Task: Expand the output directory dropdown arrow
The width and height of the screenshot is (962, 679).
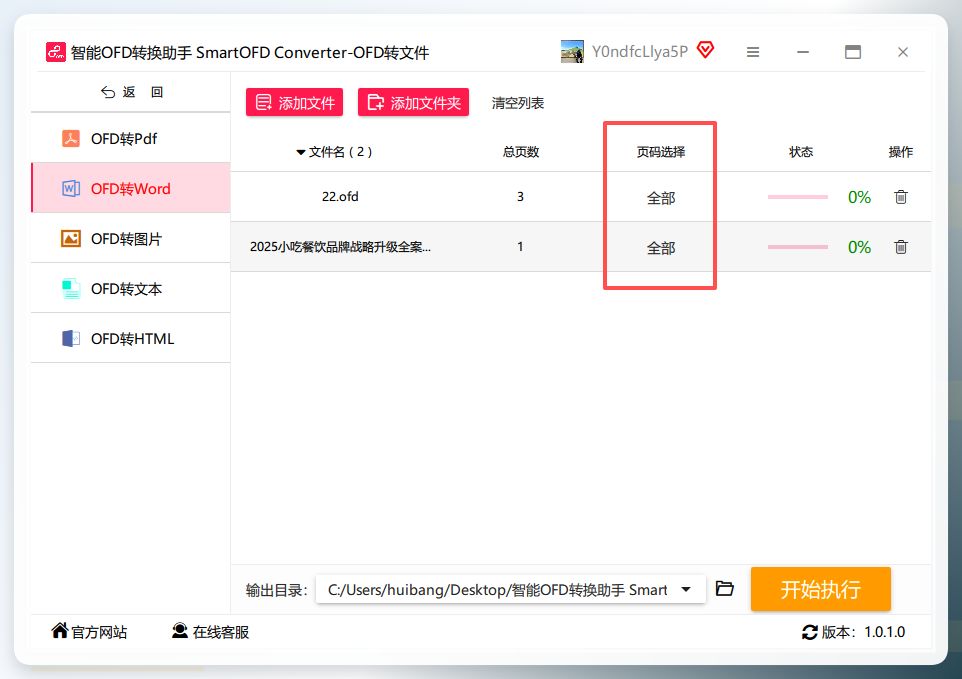Action: (686, 589)
